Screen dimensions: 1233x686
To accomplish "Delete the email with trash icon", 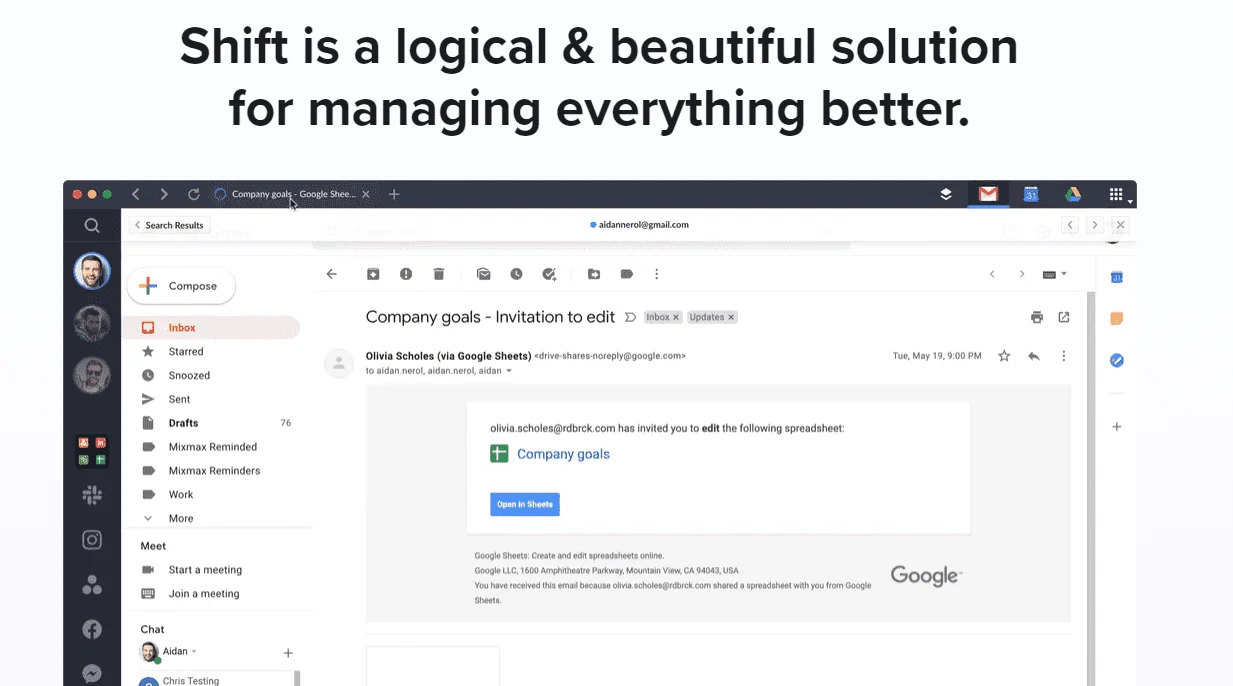I will pyautogui.click(x=438, y=274).
